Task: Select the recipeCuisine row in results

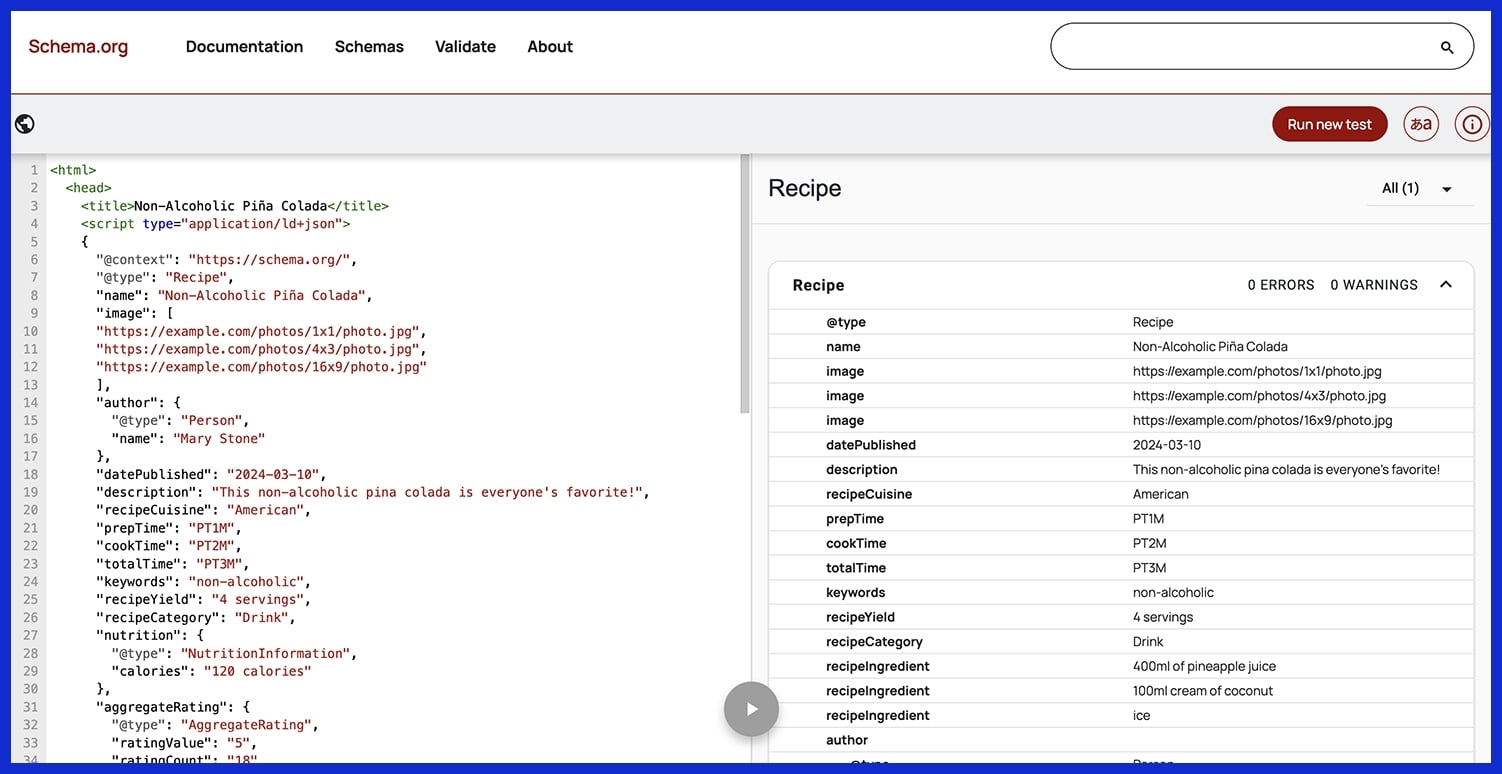Action: (x=1120, y=494)
